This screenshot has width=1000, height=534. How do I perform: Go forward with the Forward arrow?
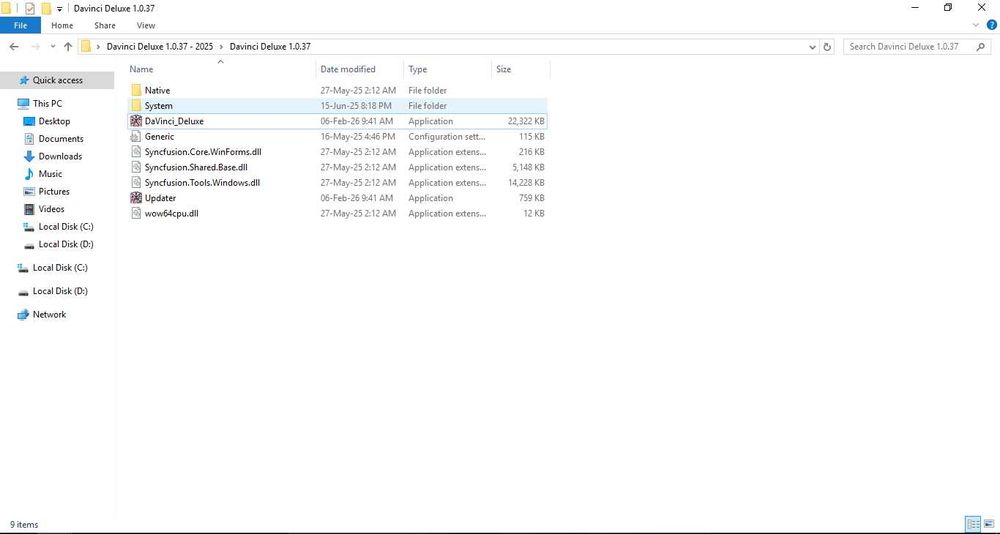coord(35,47)
